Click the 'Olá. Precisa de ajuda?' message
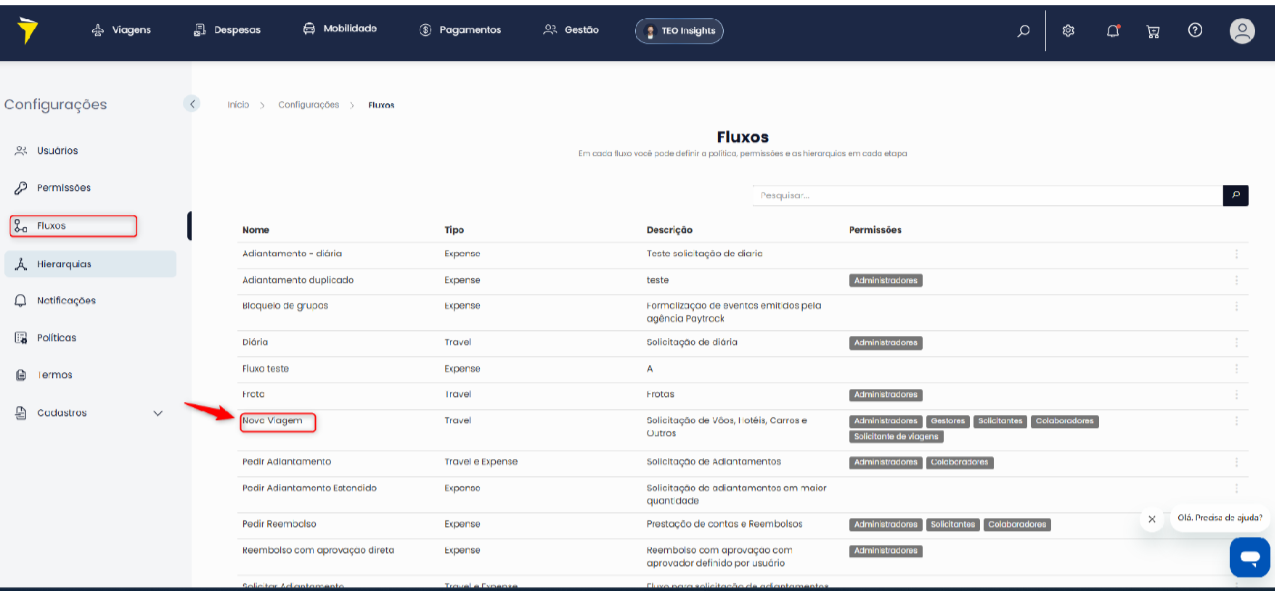The height and width of the screenshot is (591, 1278). click(x=1220, y=518)
